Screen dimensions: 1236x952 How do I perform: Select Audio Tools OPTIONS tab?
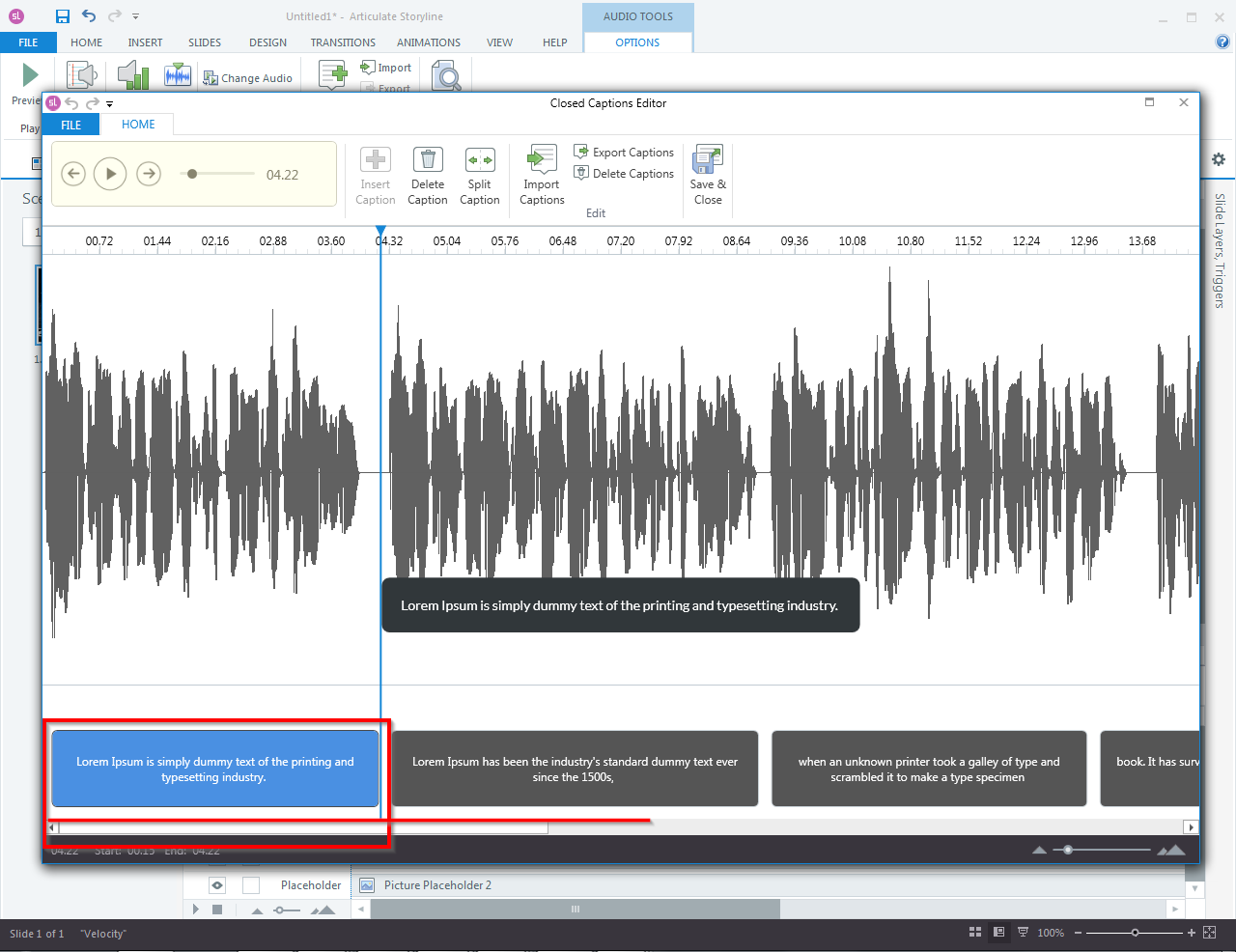tap(637, 42)
